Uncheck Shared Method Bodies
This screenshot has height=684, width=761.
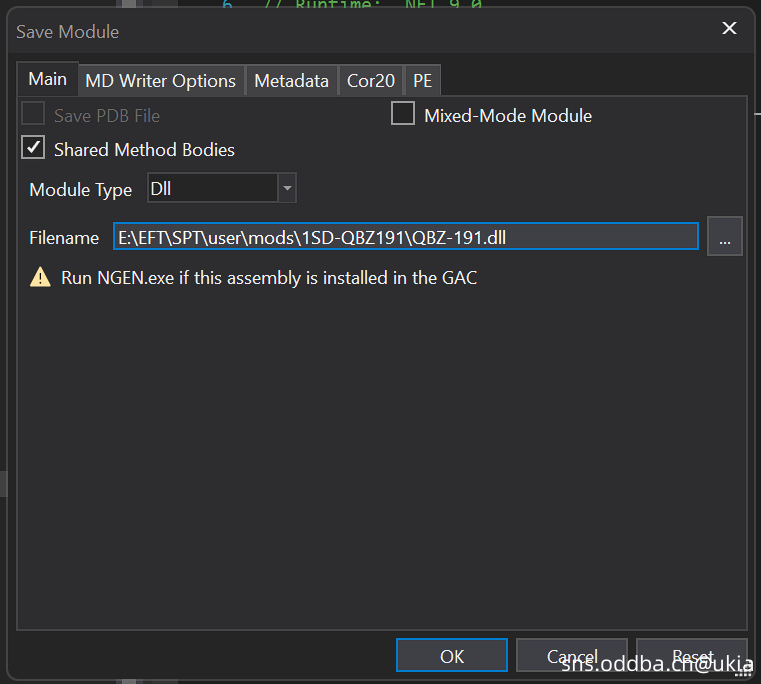coord(33,148)
